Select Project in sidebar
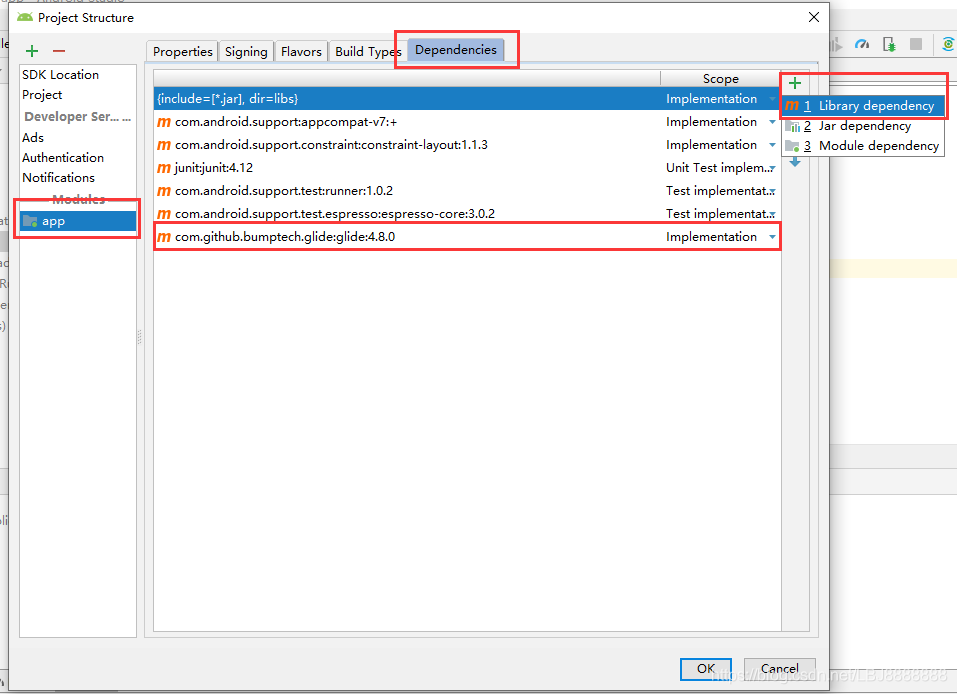This screenshot has height=694, width=957. click(42, 95)
